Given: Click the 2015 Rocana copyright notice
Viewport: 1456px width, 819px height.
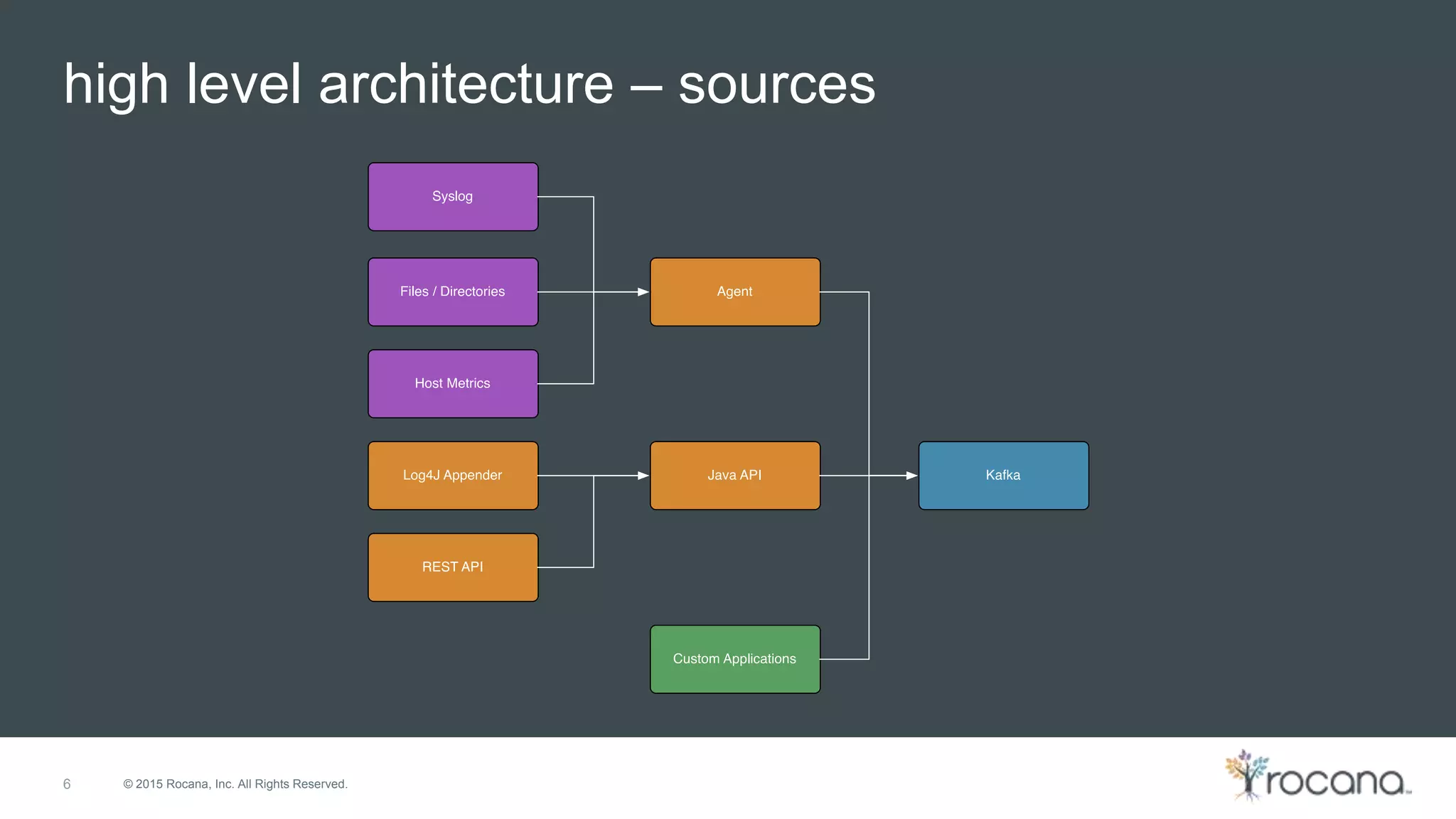Looking at the screenshot, I should (235, 784).
